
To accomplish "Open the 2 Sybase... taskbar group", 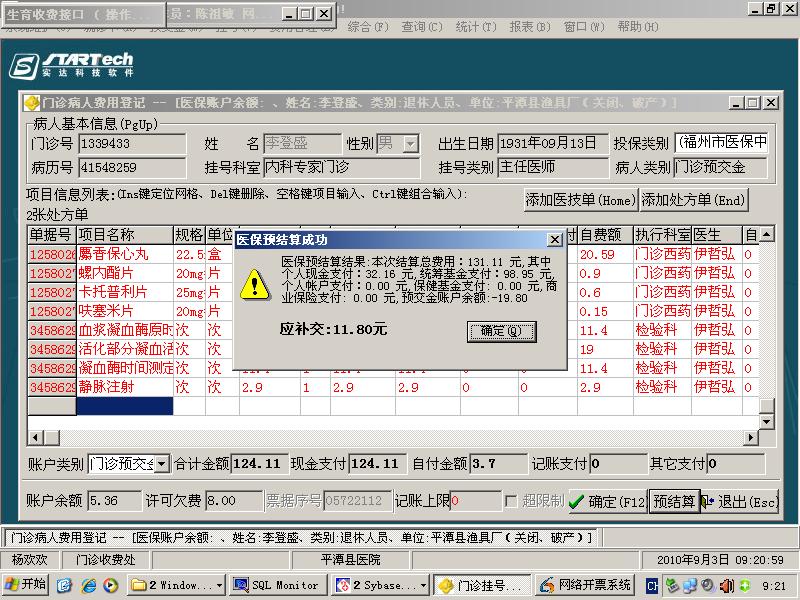I will click(x=381, y=585).
